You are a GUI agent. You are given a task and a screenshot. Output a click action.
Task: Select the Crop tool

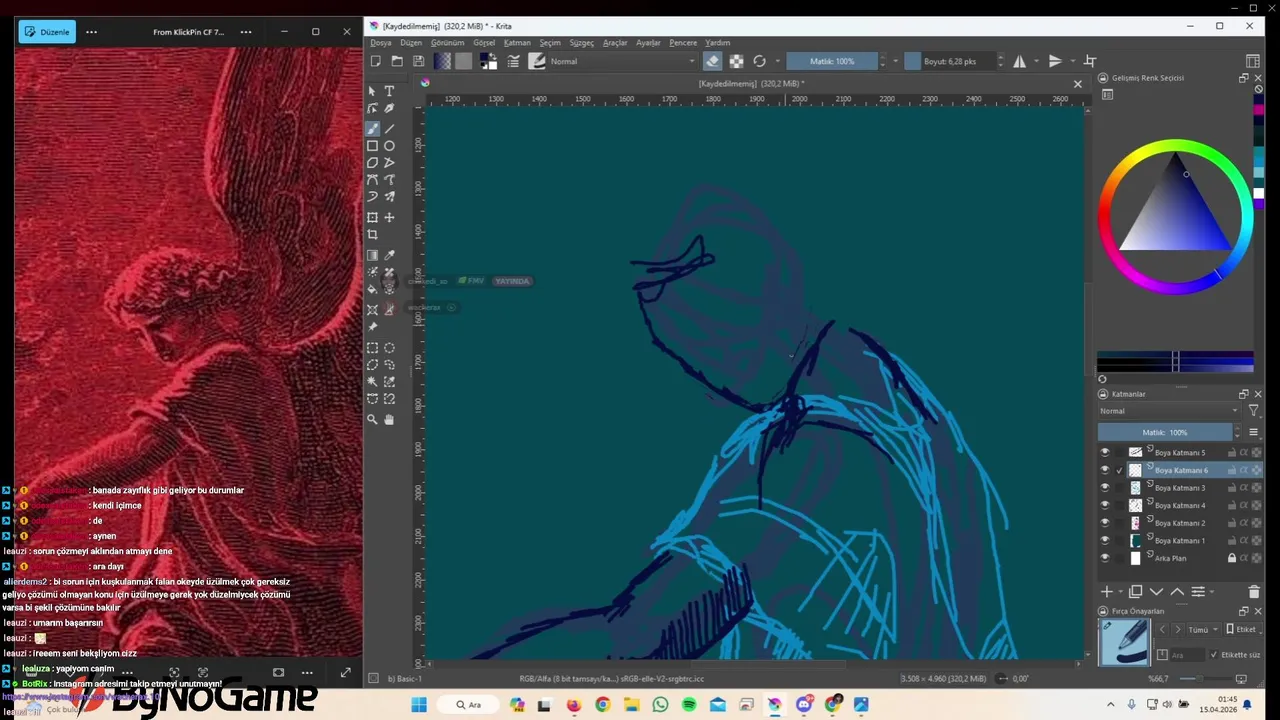[372, 235]
